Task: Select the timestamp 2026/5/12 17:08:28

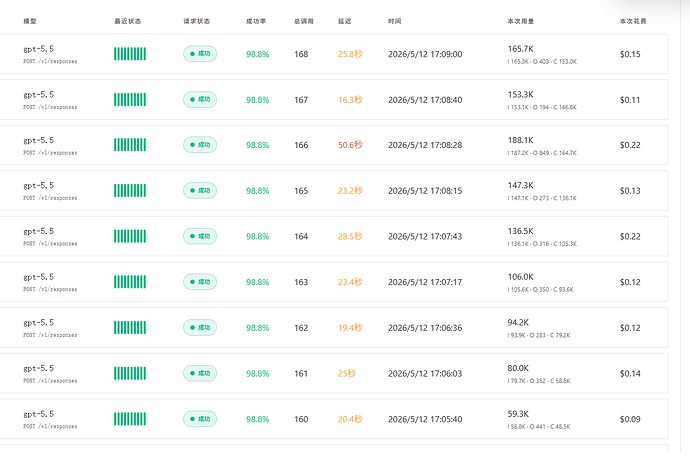Action: click(425, 145)
